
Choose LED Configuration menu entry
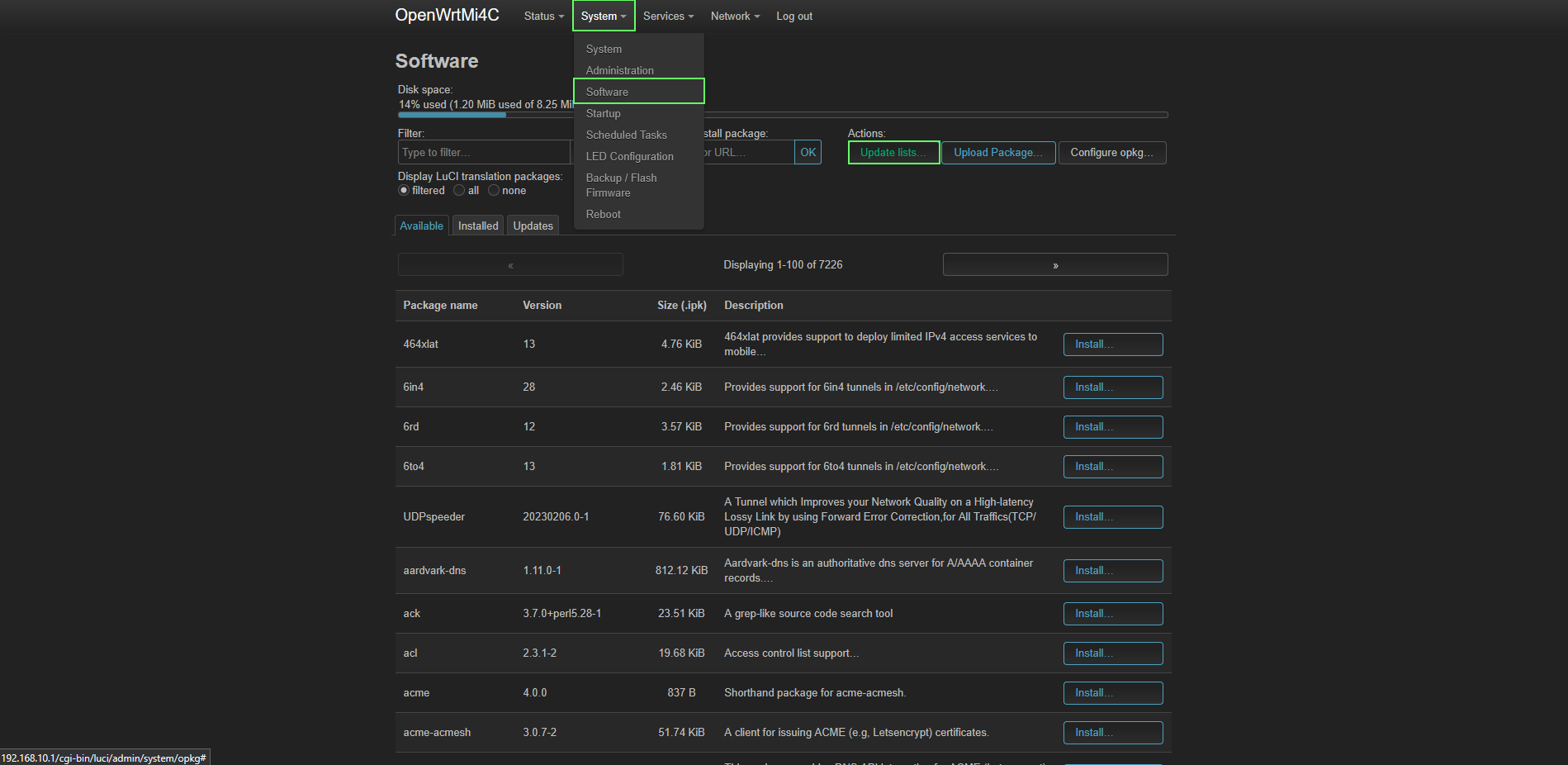(638, 156)
